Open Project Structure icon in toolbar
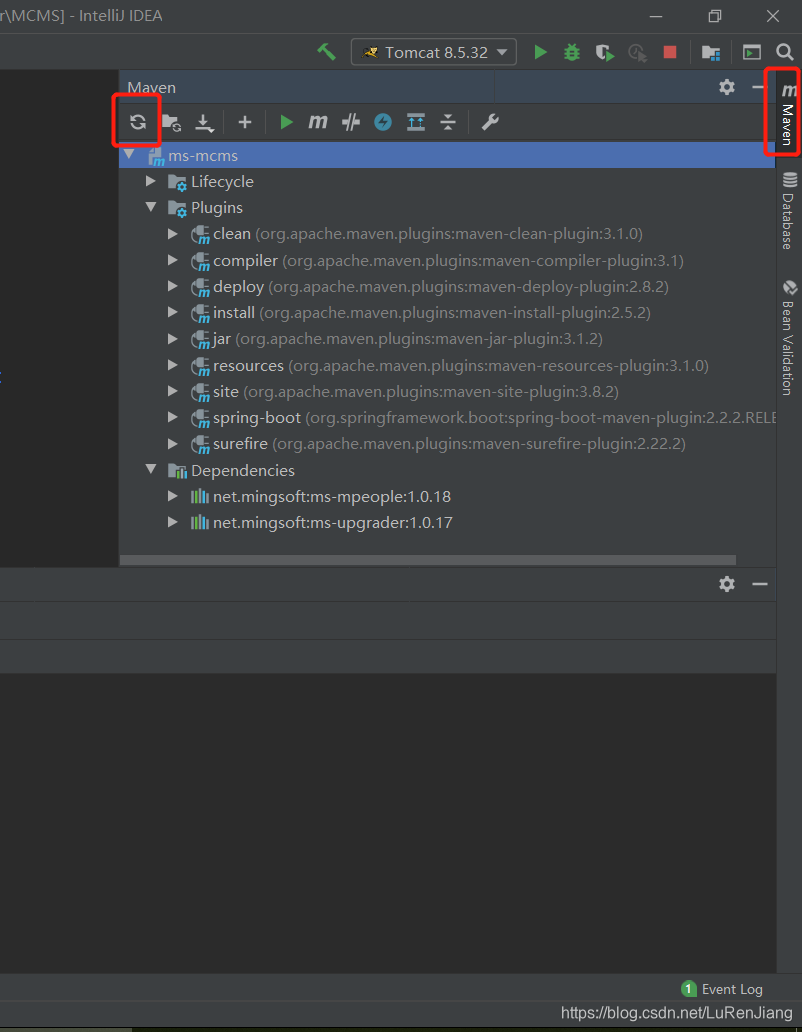This screenshot has width=802, height=1032. [711, 53]
